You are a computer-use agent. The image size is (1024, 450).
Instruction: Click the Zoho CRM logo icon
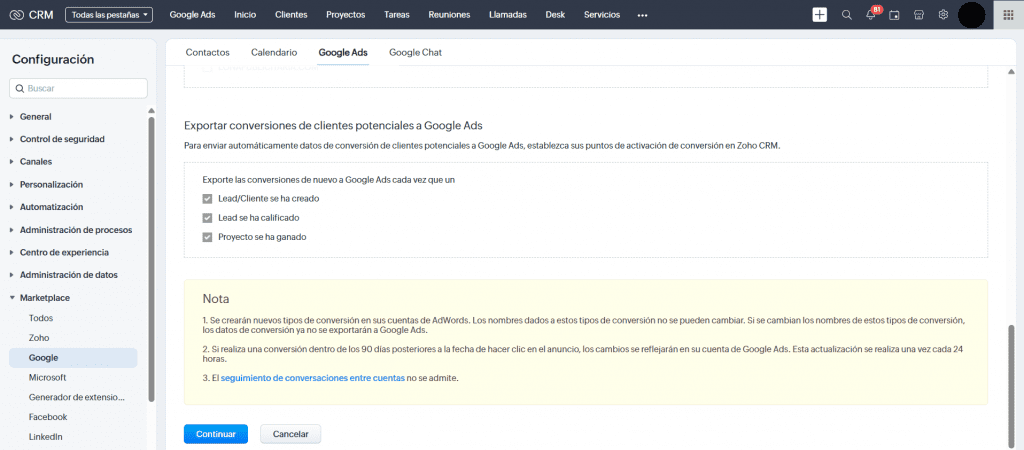click(17, 15)
